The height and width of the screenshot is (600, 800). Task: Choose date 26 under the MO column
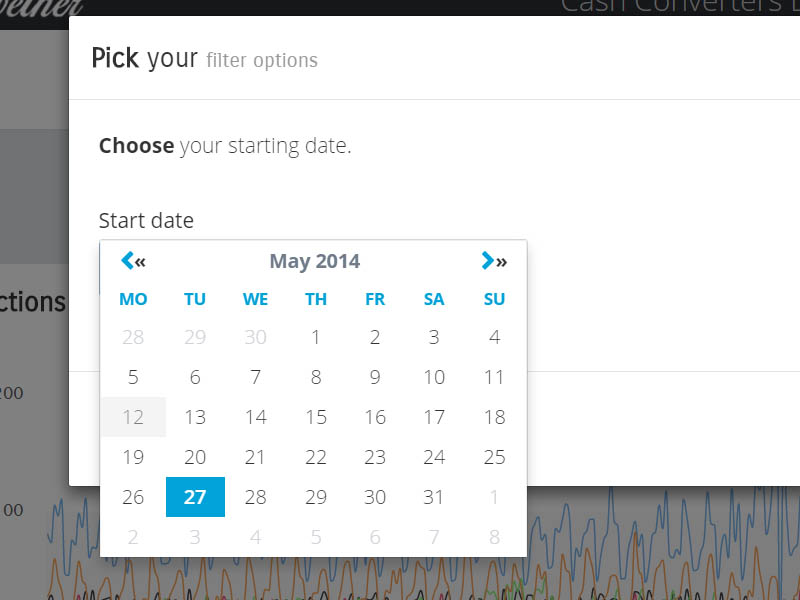coord(133,497)
